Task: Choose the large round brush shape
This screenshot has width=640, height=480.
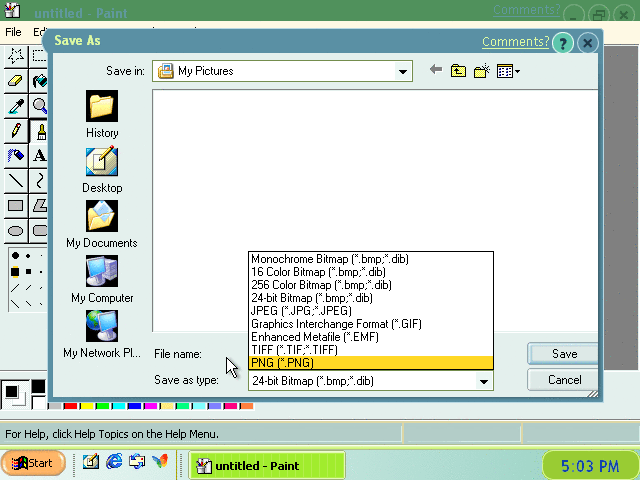Action: coord(15,256)
